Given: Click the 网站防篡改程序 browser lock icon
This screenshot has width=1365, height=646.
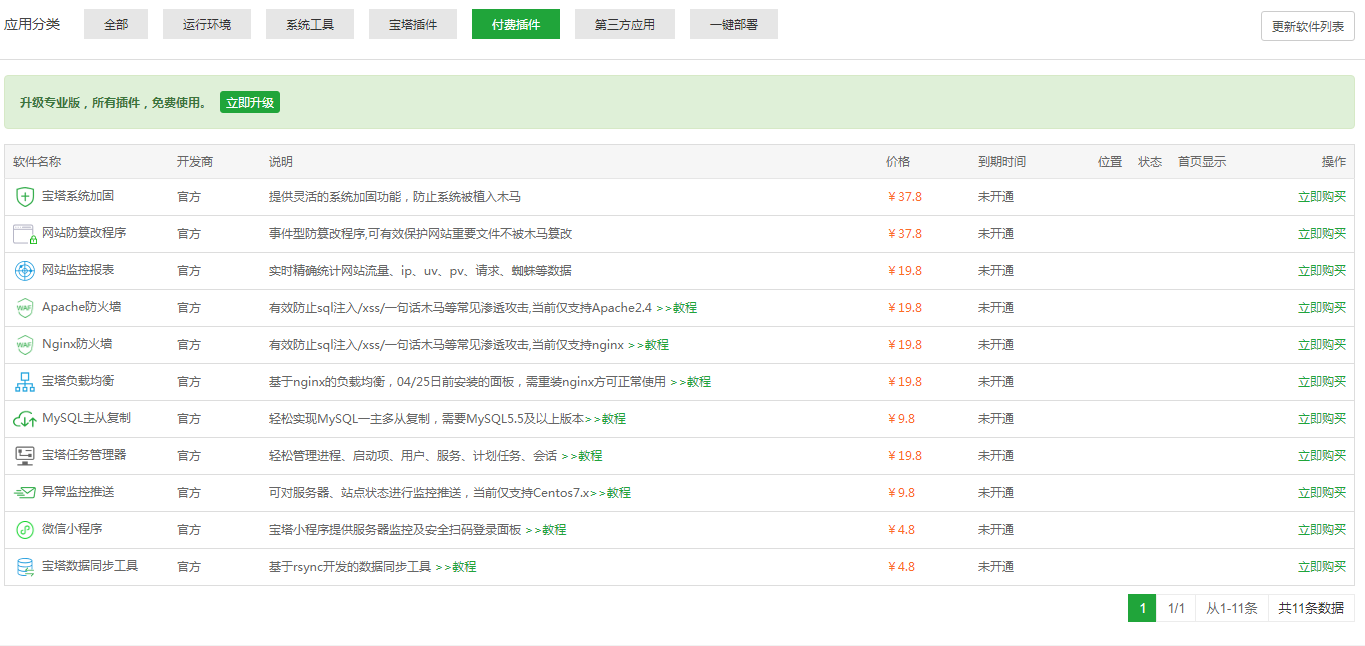Looking at the screenshot, I should click(24, 234).
